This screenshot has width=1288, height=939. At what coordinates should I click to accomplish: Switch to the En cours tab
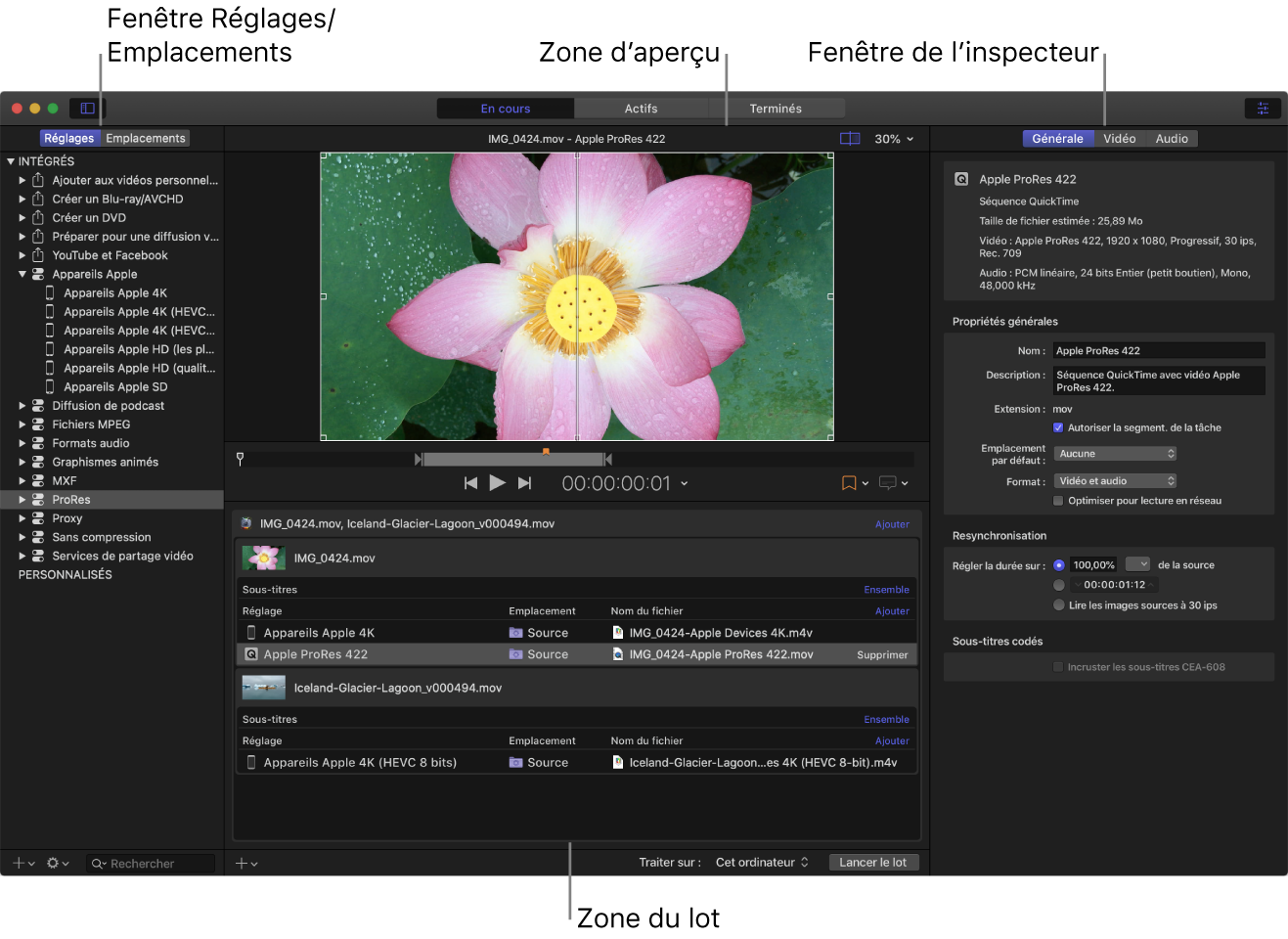coord(506,109)
